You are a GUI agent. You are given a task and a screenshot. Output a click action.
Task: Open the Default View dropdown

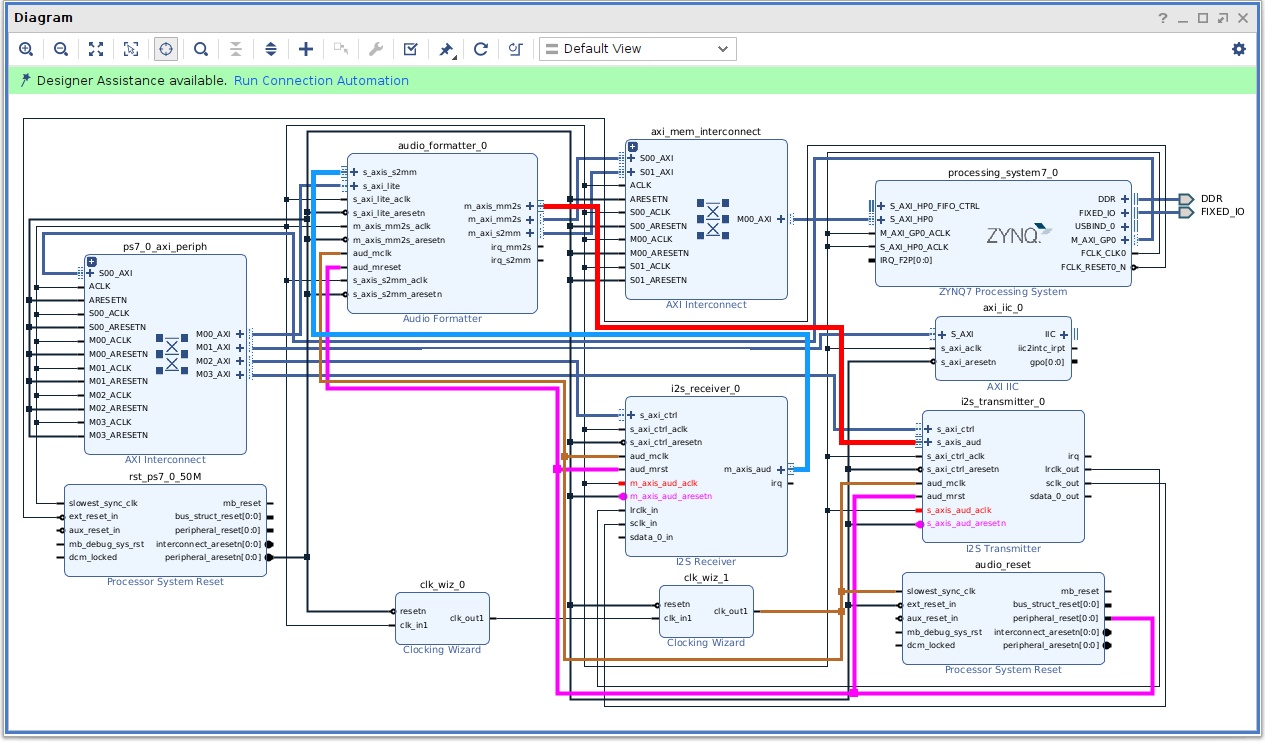638,49
